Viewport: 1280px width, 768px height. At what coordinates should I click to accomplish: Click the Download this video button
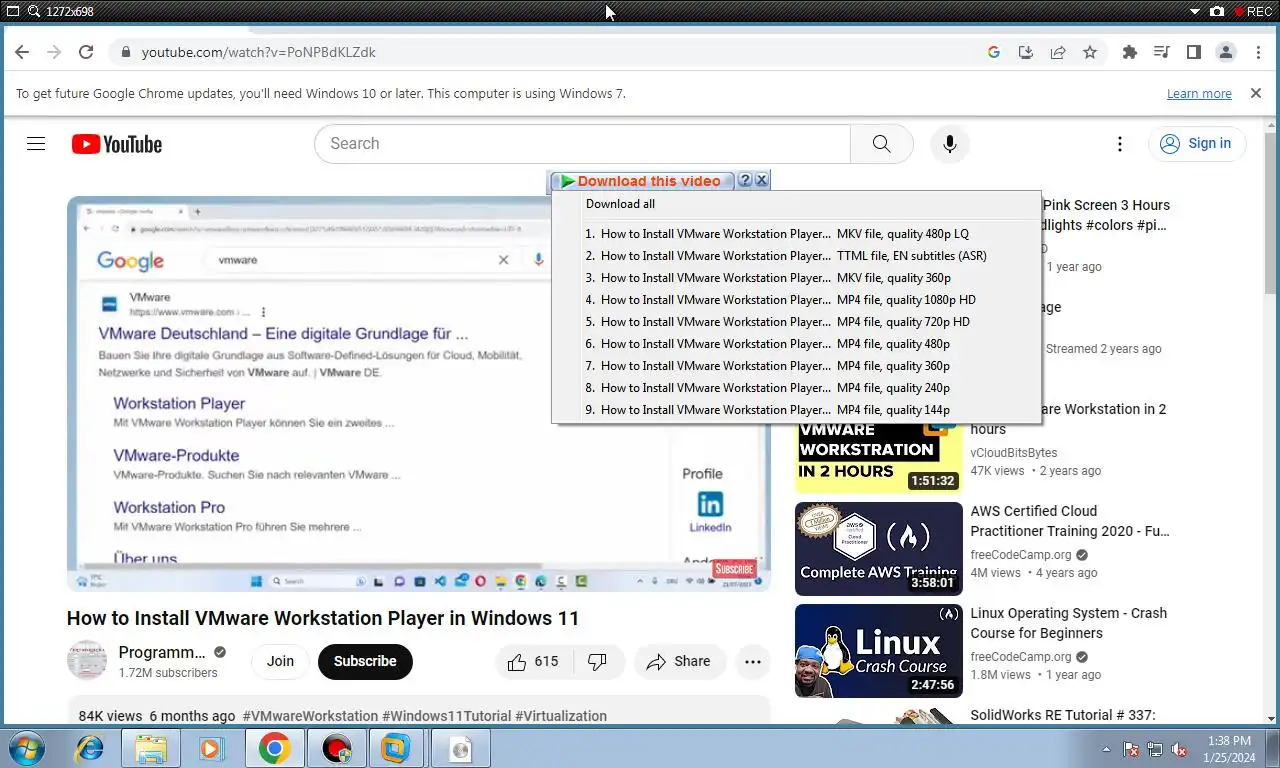(642, 181)
